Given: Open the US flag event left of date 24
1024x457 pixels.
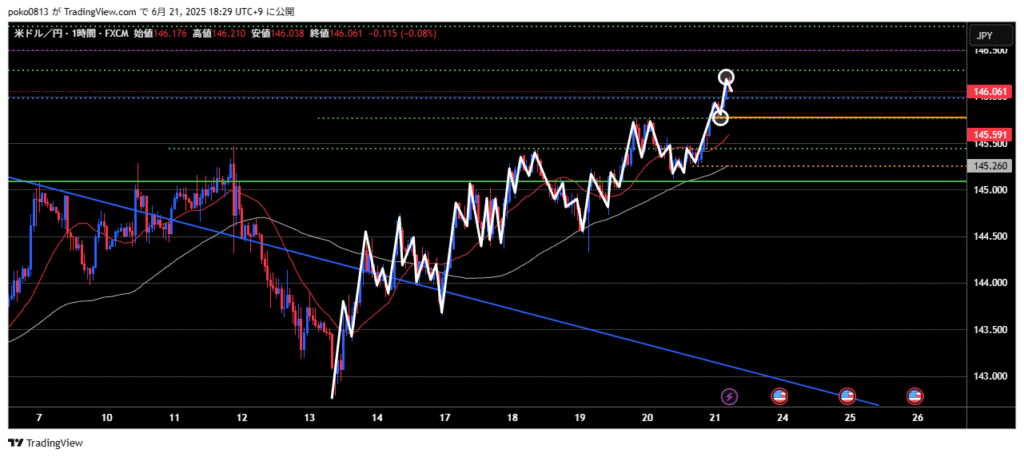Looking at the screenshot, I should (779, 396).
